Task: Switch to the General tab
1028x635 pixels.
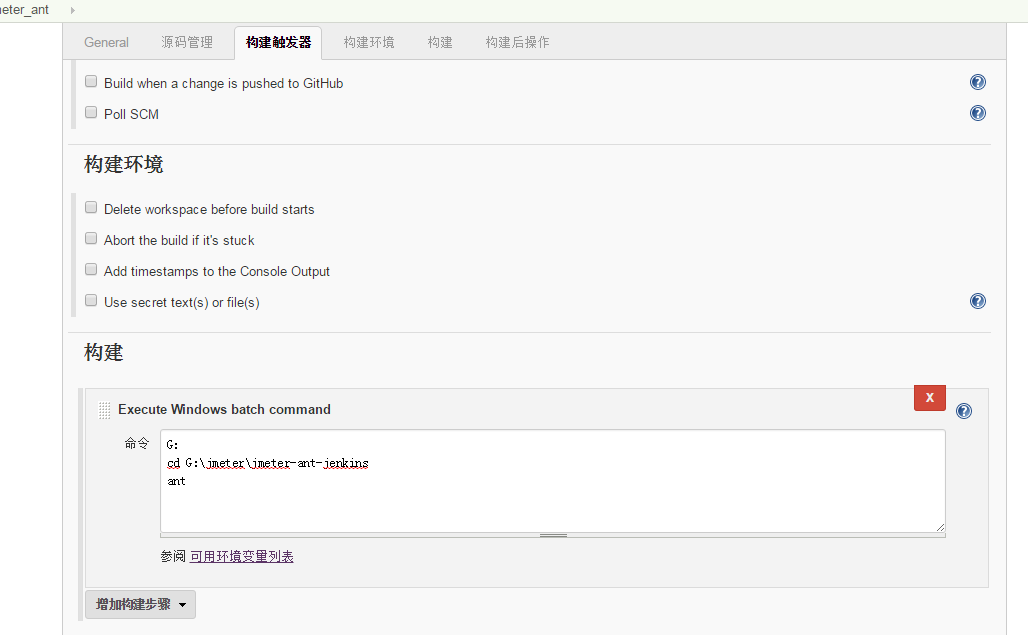Action: pyautogui.click(x=106, y=42)
